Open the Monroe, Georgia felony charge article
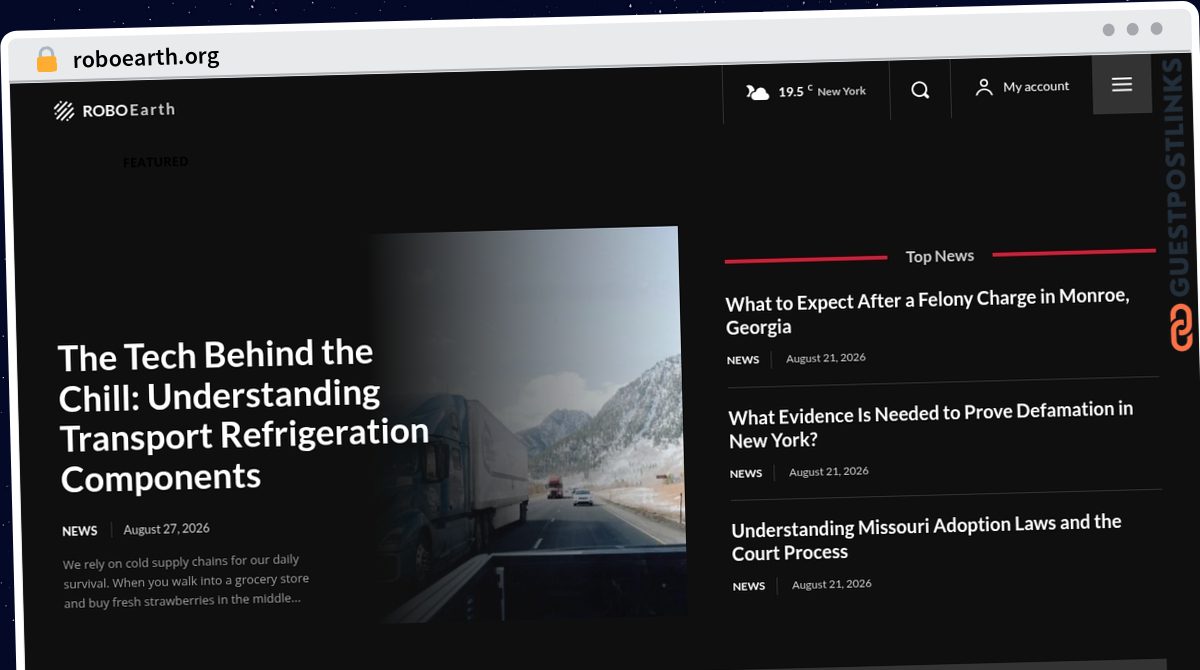Screen dimensions: 1200x670 pyautogui.click(x=928, y=312)
